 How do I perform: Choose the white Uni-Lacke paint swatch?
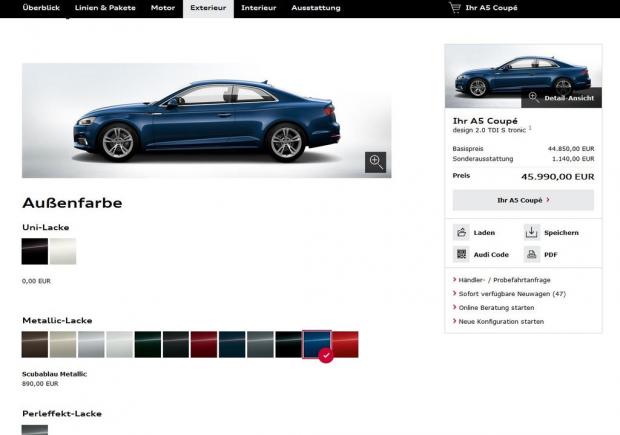pyautogui.click(x=63, y=252)
